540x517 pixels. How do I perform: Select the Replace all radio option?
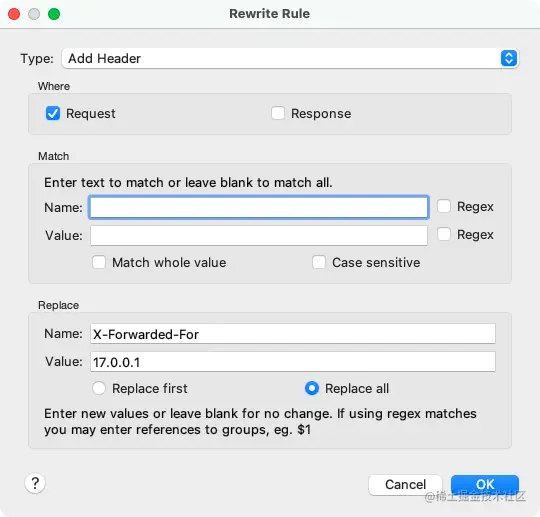pos(312,388)
